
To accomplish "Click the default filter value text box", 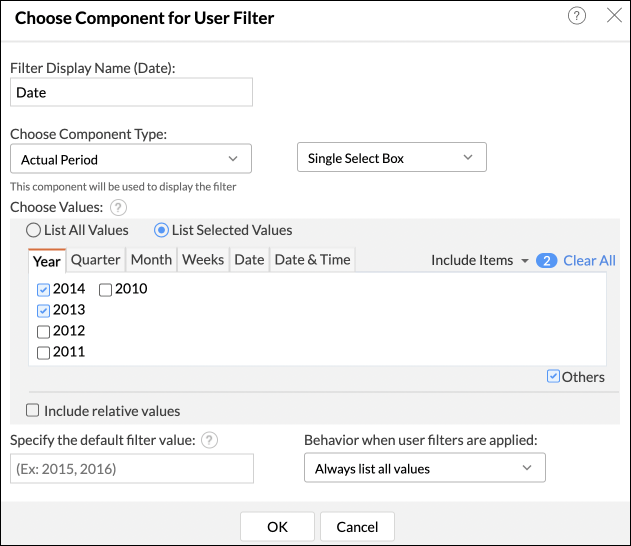I will tap(131, 468).
